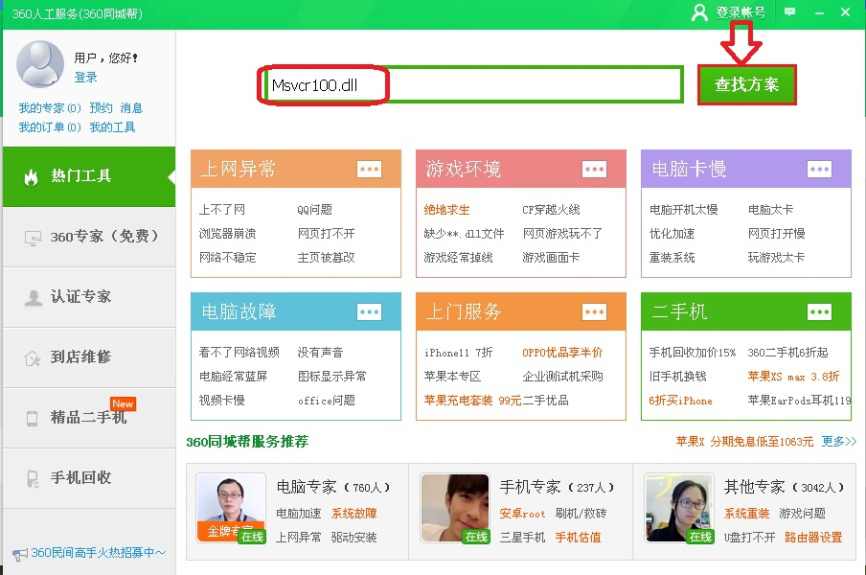Switch to 认证专家 sidebar tab
866x575 pixels.
pos(89,297)
